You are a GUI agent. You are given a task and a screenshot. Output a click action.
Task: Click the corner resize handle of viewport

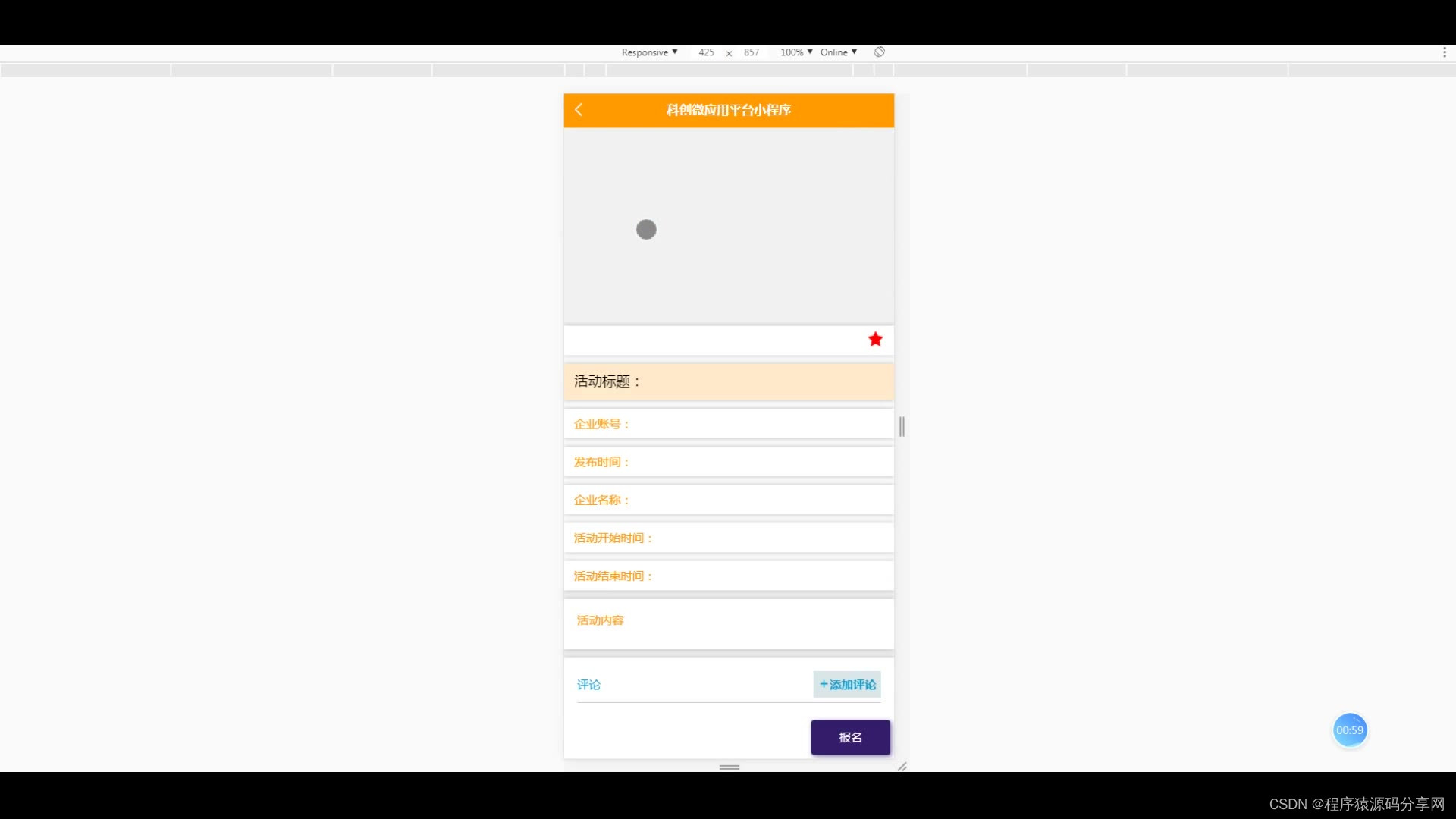(x=902, y=767)
